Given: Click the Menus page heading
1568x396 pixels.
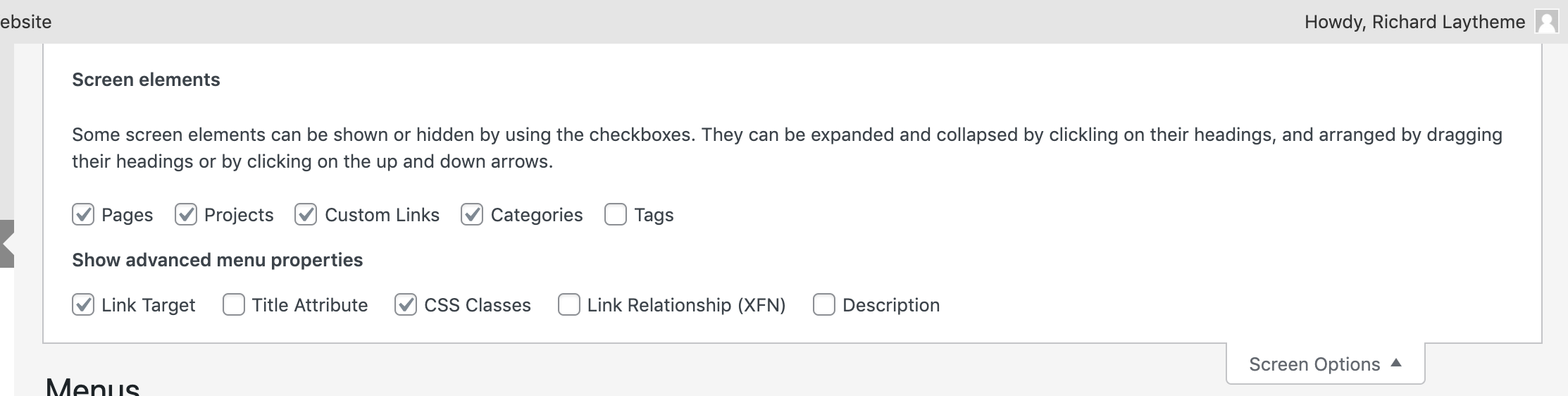Looking at the screenshot, I should click(92, 386).
